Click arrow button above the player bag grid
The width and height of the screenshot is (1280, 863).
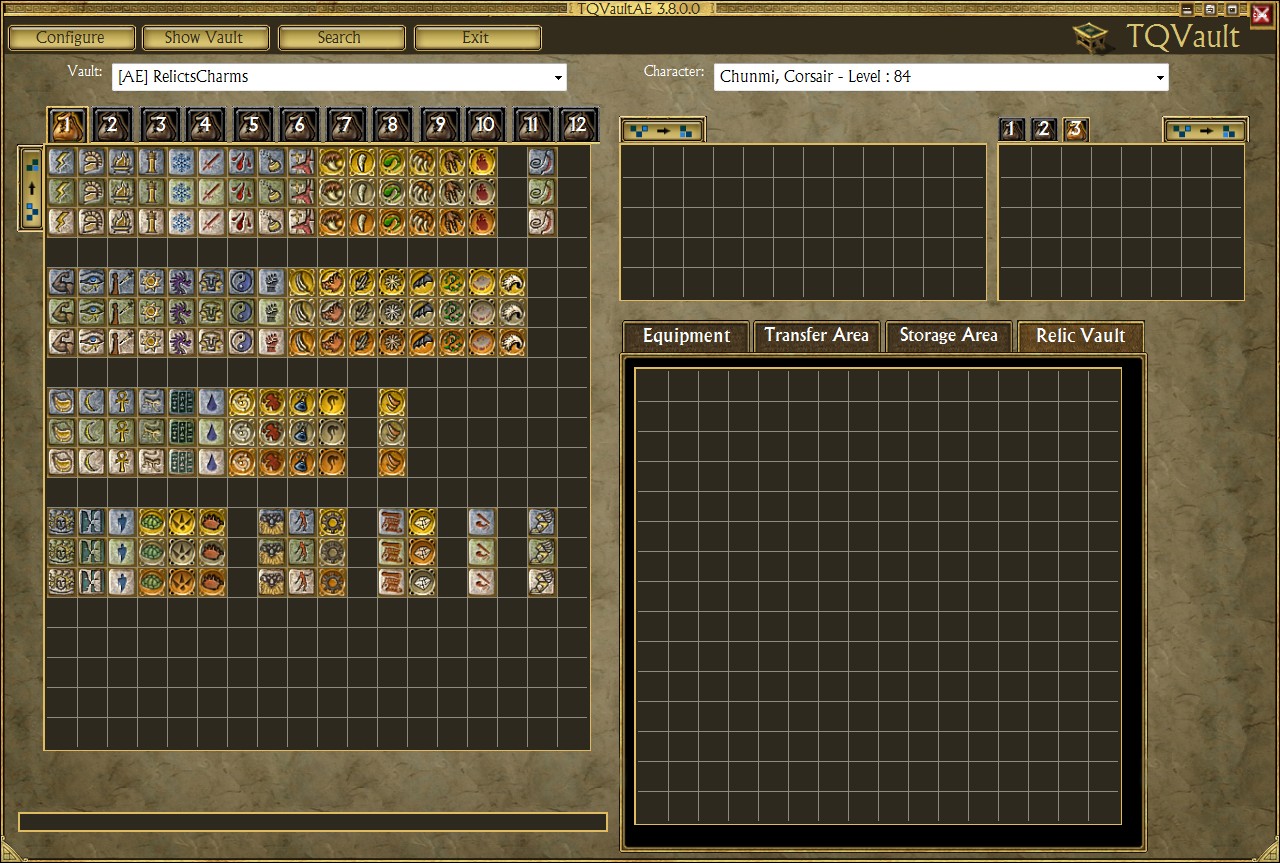pyautogui.click(x=1205, y=130)
